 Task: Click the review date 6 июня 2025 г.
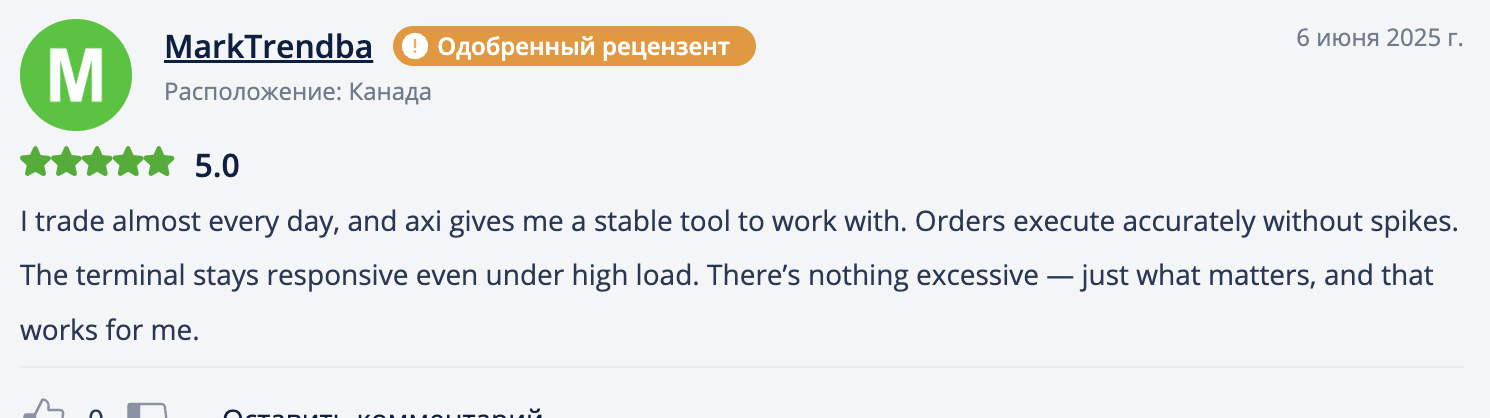(x=1379, y=39)
